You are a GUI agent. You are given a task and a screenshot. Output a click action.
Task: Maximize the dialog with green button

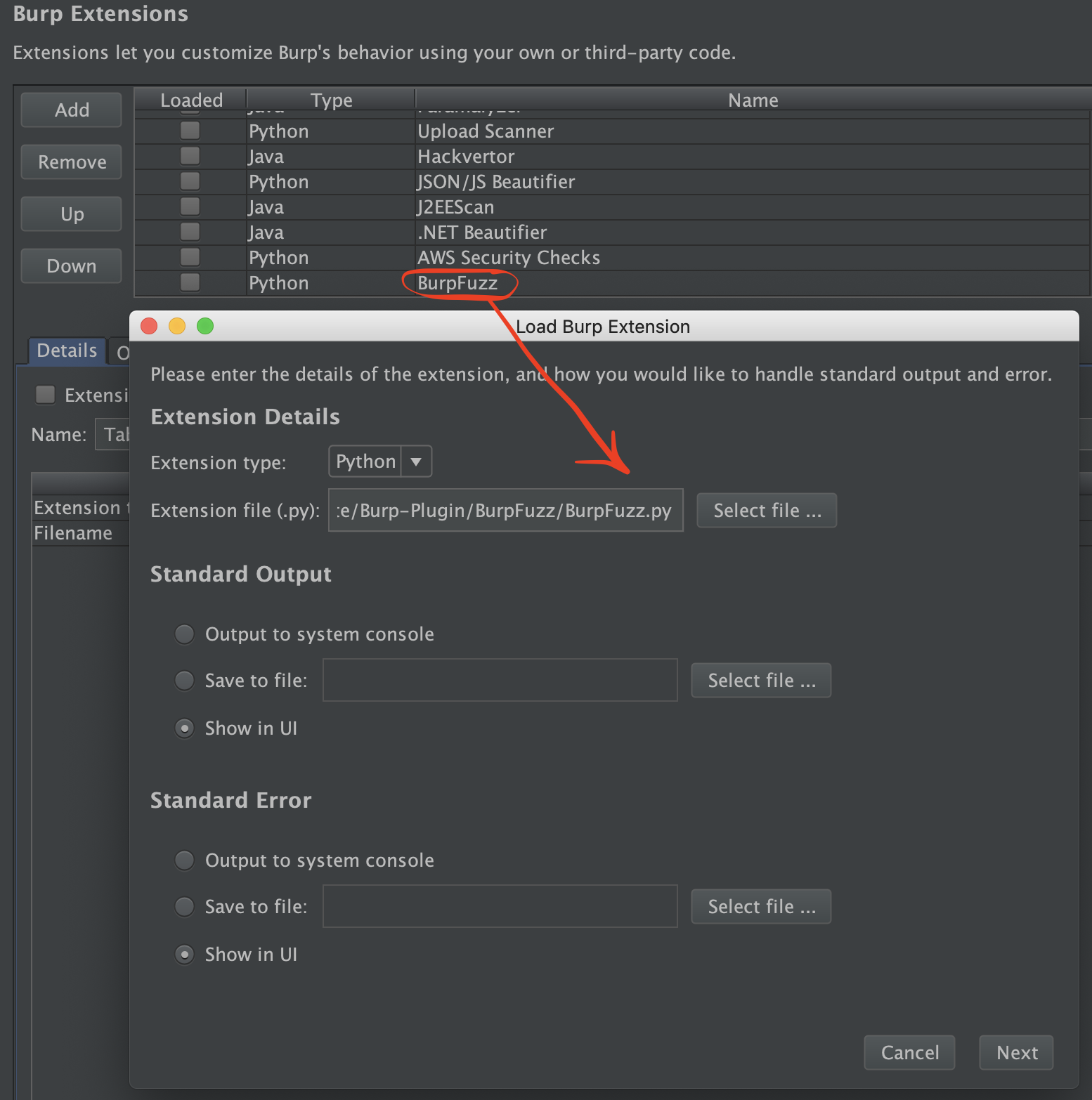pyautogui.click(x=205, y=326)
